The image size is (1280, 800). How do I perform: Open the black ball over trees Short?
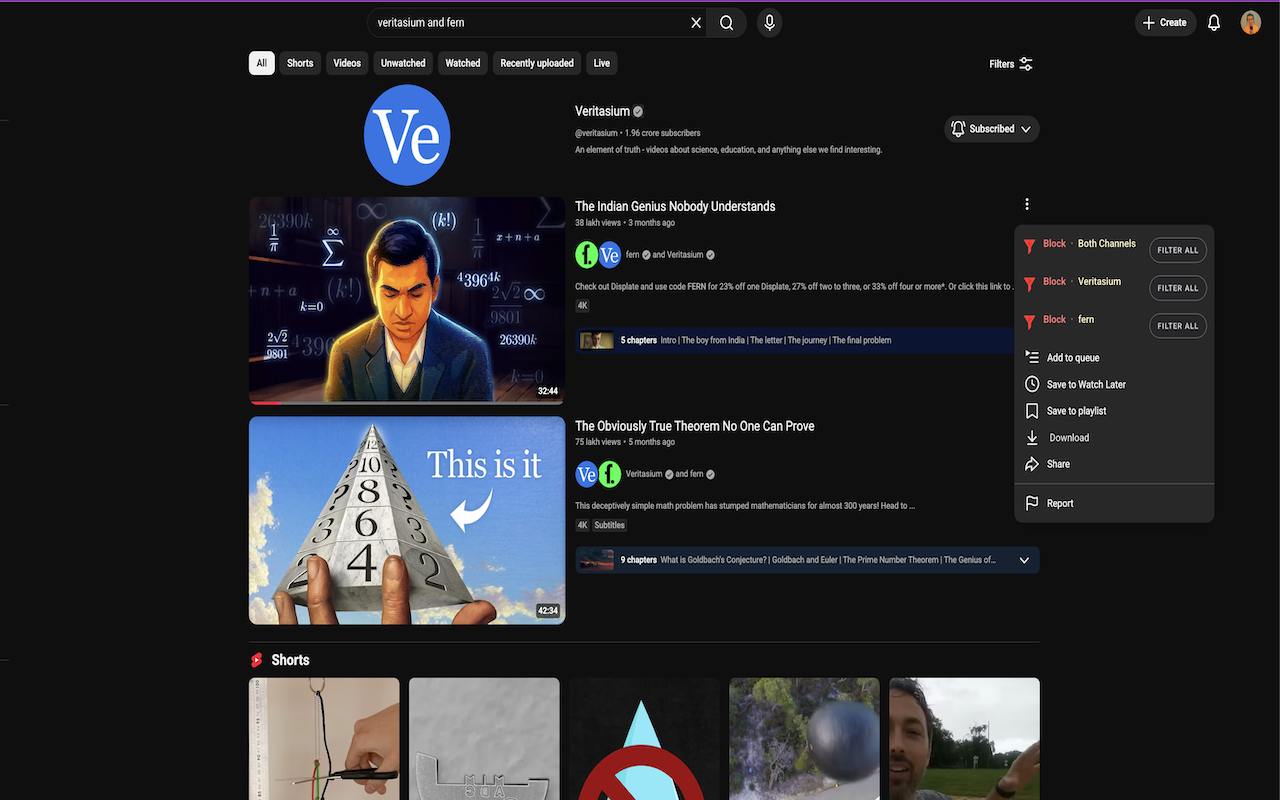coord(804,739)
